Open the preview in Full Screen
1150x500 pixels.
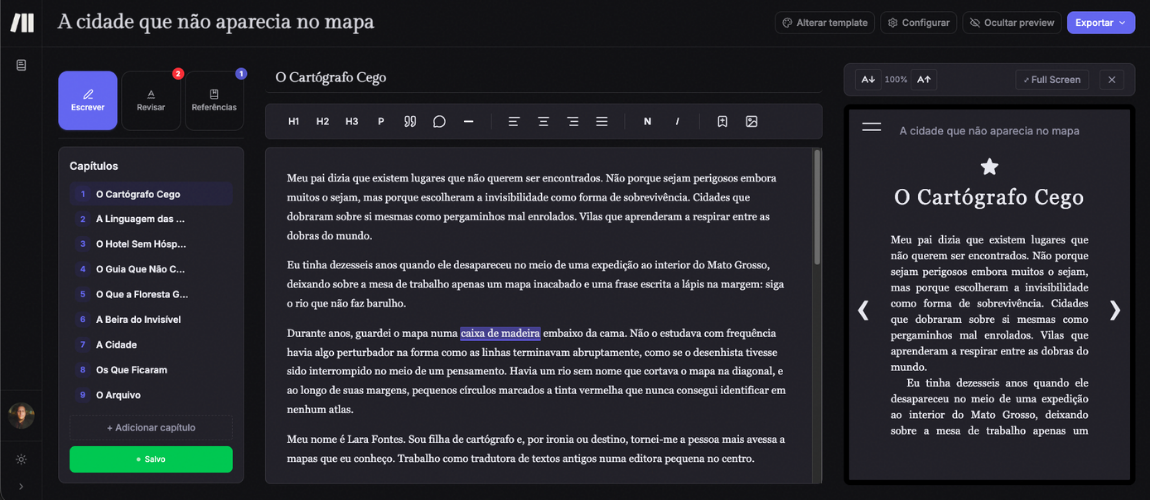[1051, 79]
